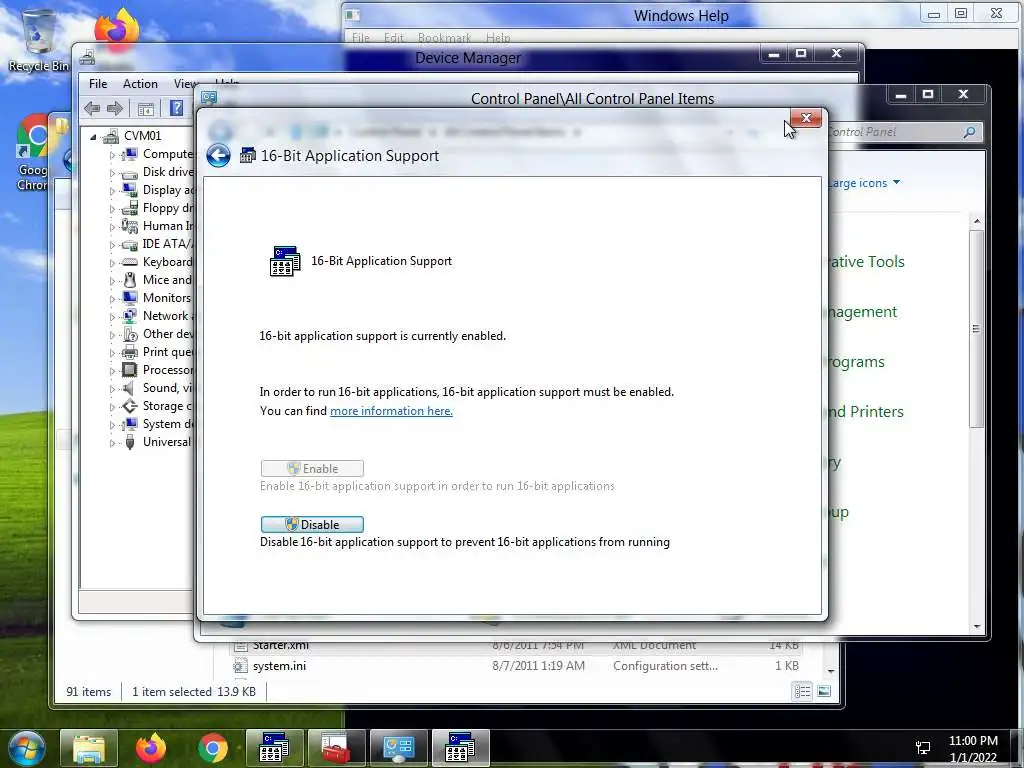Screen dimensions: 1024x768
Task: Open the Action menu in Device Manager
Action: pos(140,84)
